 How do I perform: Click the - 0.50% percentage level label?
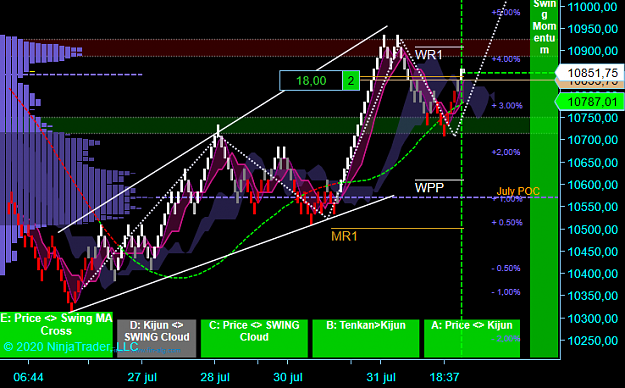[506, 268]
